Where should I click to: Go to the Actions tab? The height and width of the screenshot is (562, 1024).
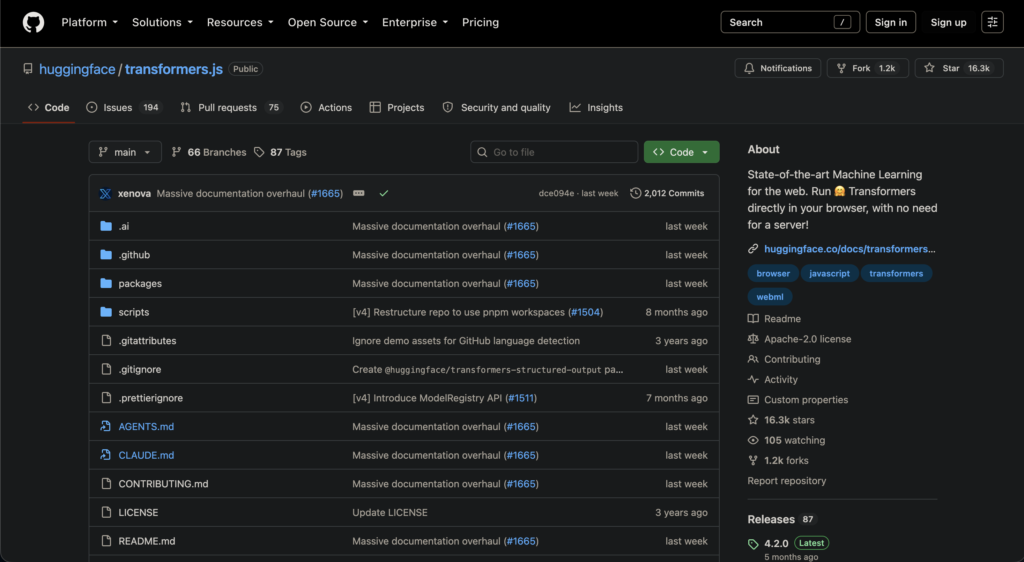[x=326, y=108]
